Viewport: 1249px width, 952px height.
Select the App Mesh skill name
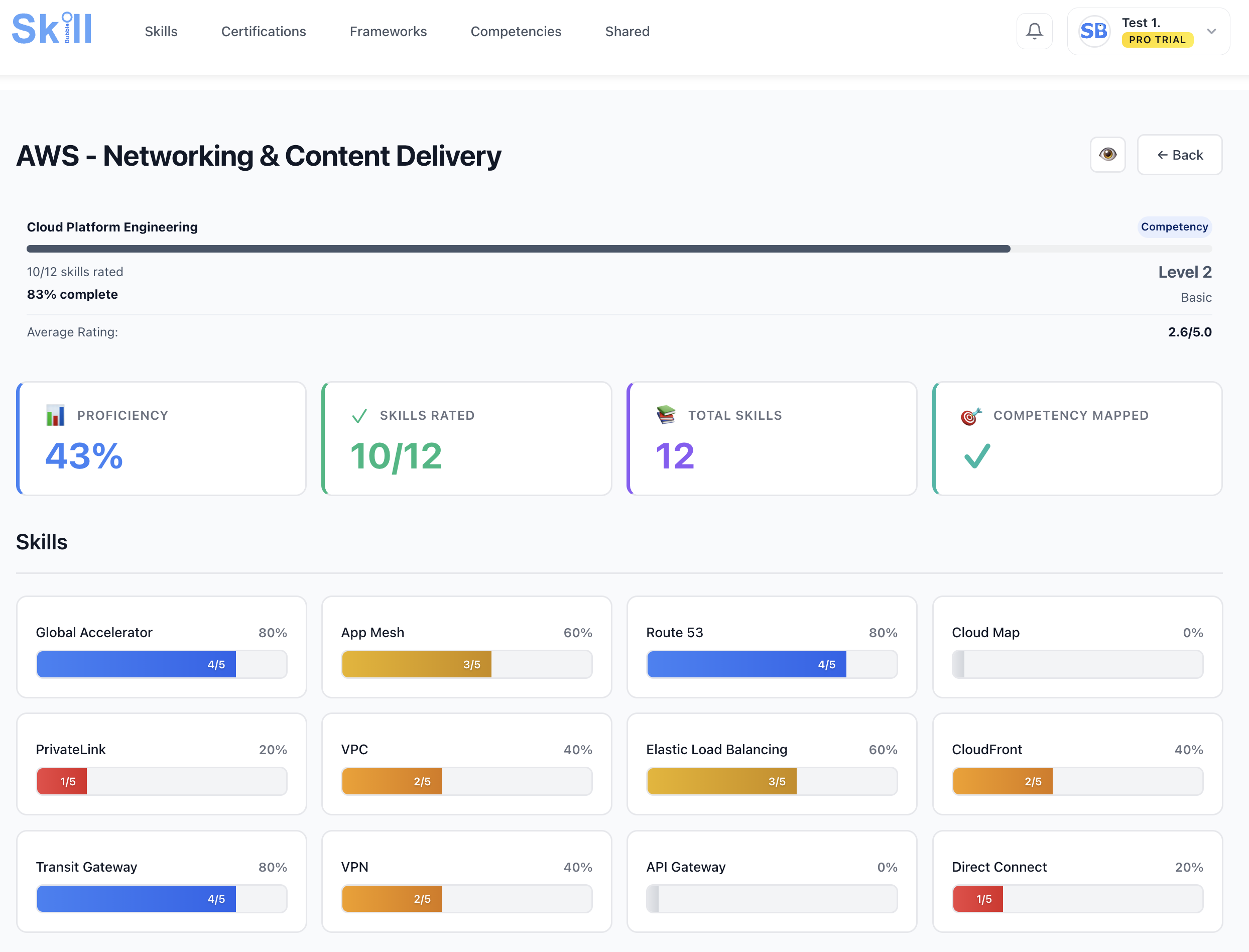point(372,632)
